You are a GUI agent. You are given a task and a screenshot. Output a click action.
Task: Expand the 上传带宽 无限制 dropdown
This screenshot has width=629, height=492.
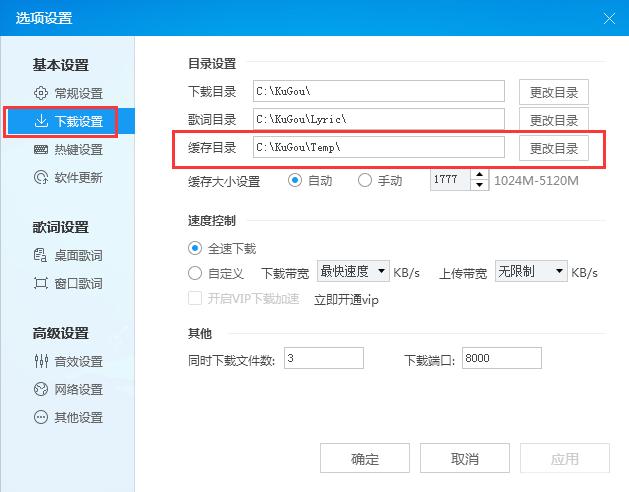click(531, 271)
